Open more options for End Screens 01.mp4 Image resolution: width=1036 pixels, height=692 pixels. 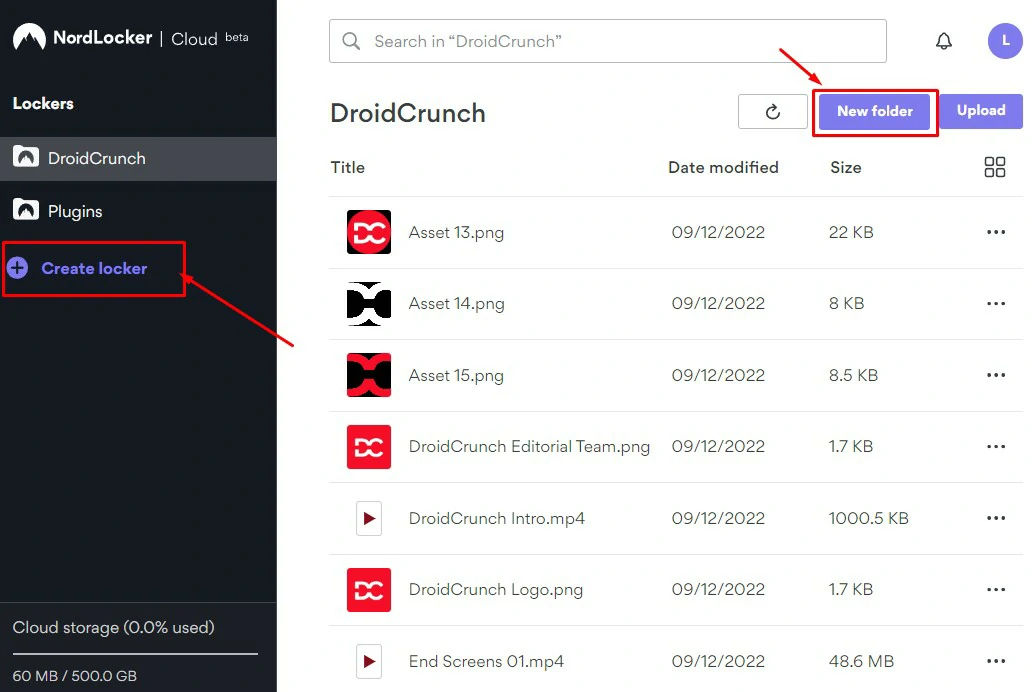pos(996,660)
